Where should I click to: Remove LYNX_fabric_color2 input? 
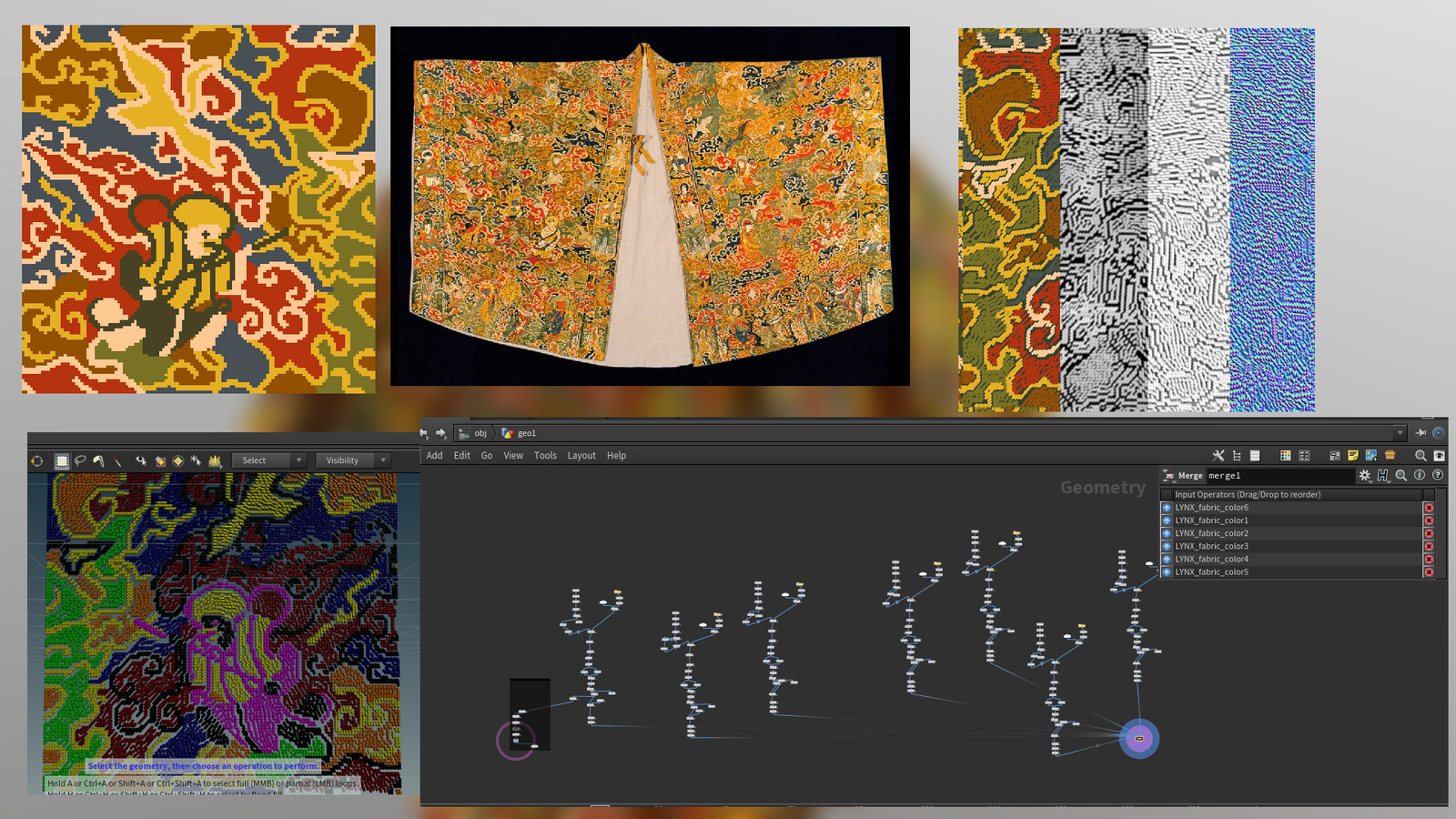(1429, 533)
